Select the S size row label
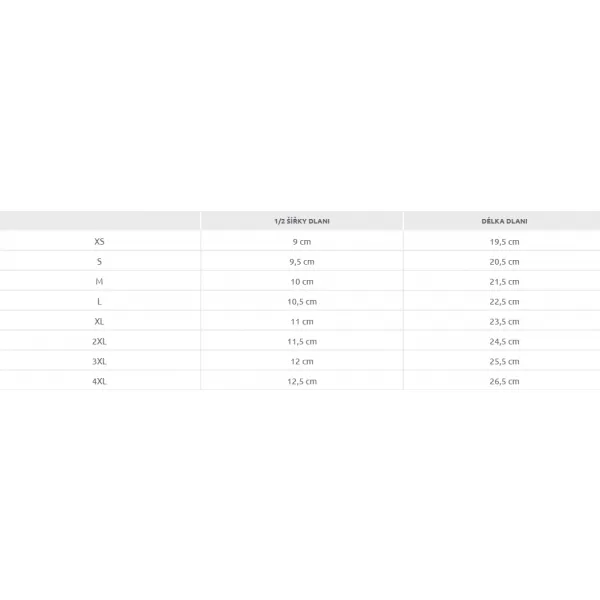Image resolution: width=600 pixels, height=600 pixels. tap(99, 261)
